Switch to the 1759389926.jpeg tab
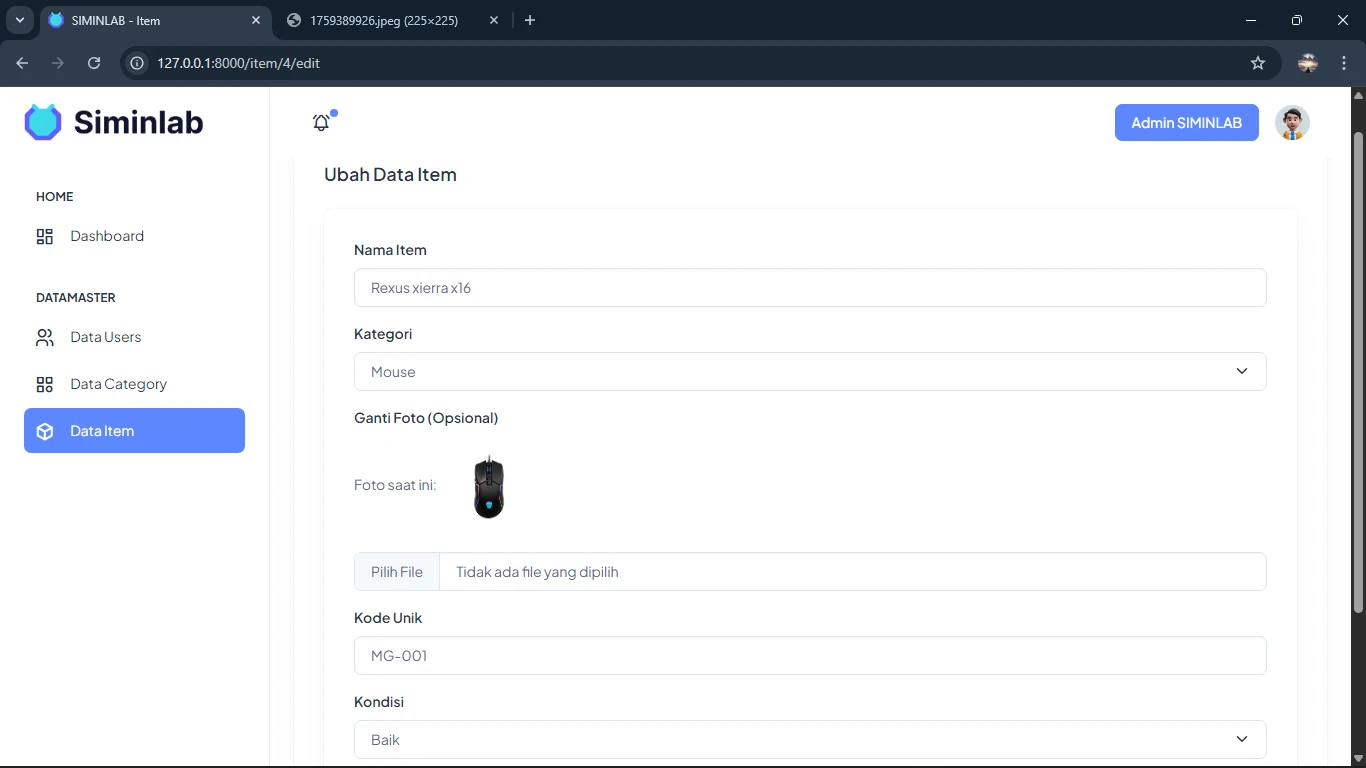 point(383,20)
